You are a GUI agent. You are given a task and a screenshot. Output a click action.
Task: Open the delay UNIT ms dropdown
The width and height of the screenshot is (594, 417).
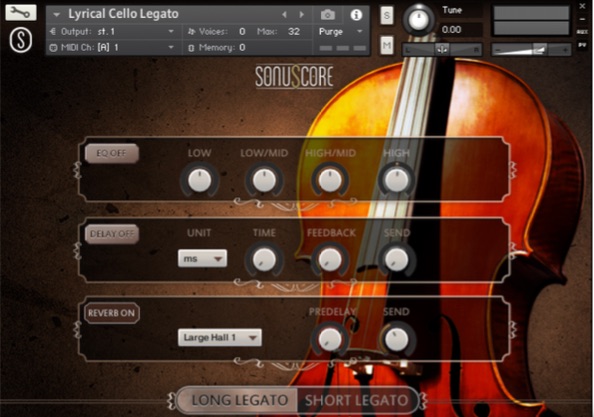(202, 259)
